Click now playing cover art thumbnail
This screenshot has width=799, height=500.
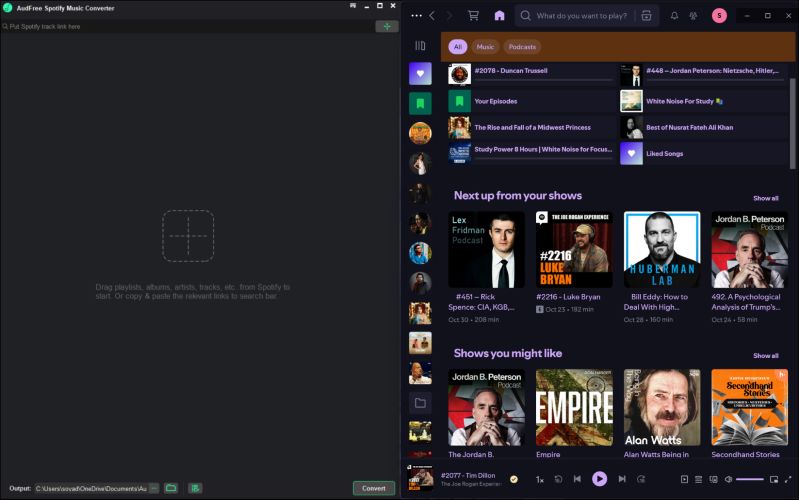pyautogui.click(x=420, y=479)
